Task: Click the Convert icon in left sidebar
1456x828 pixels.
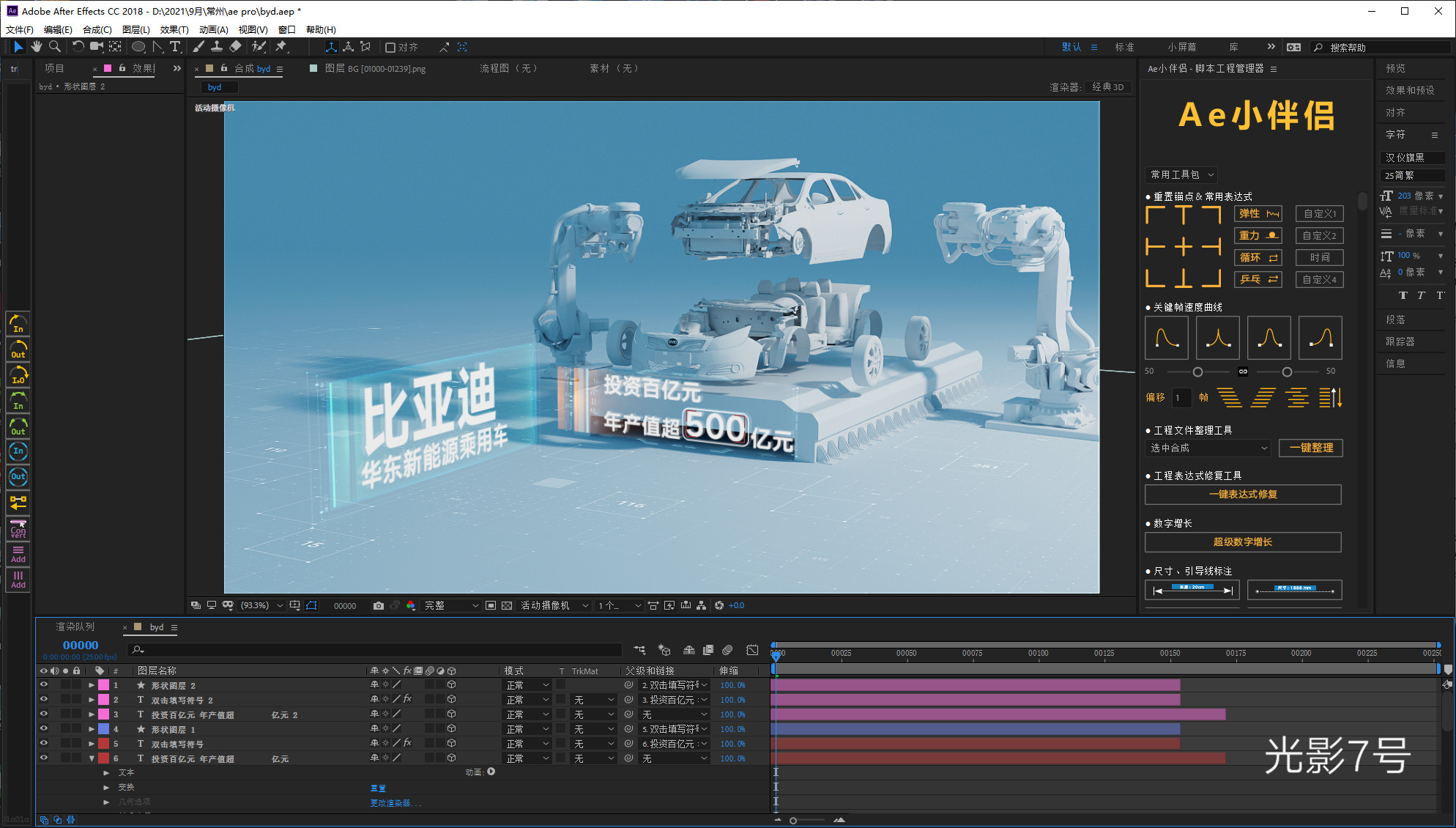Action: (x=18, y=528)
